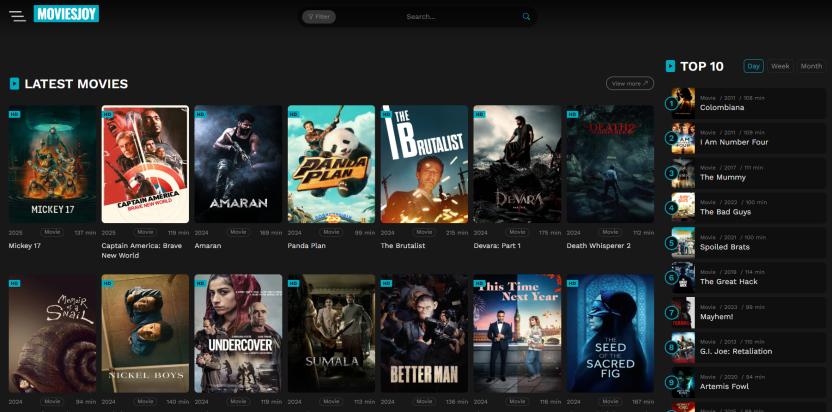Viewport: 832px width, 412px height.
Task: Open the Undercover poster
Action: click(238, 333)
